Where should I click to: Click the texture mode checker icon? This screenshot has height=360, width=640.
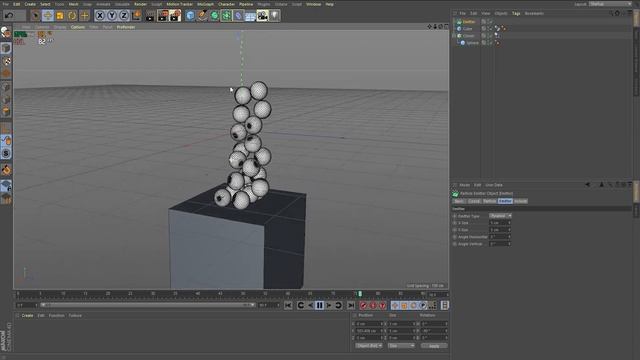(x=6, y=61)
